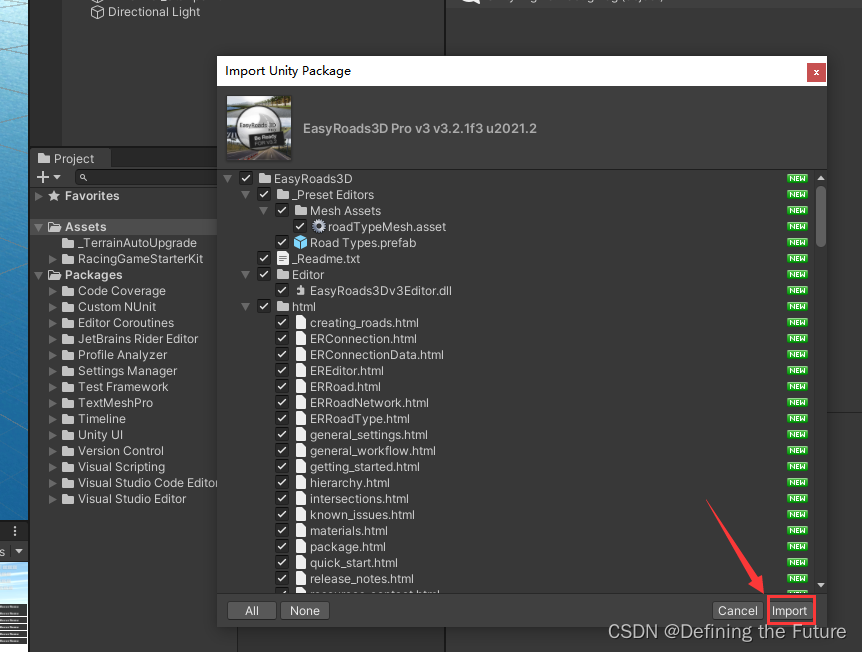Click the Cancel button
Screen dimensions: 862x652
tap(737, 611)
